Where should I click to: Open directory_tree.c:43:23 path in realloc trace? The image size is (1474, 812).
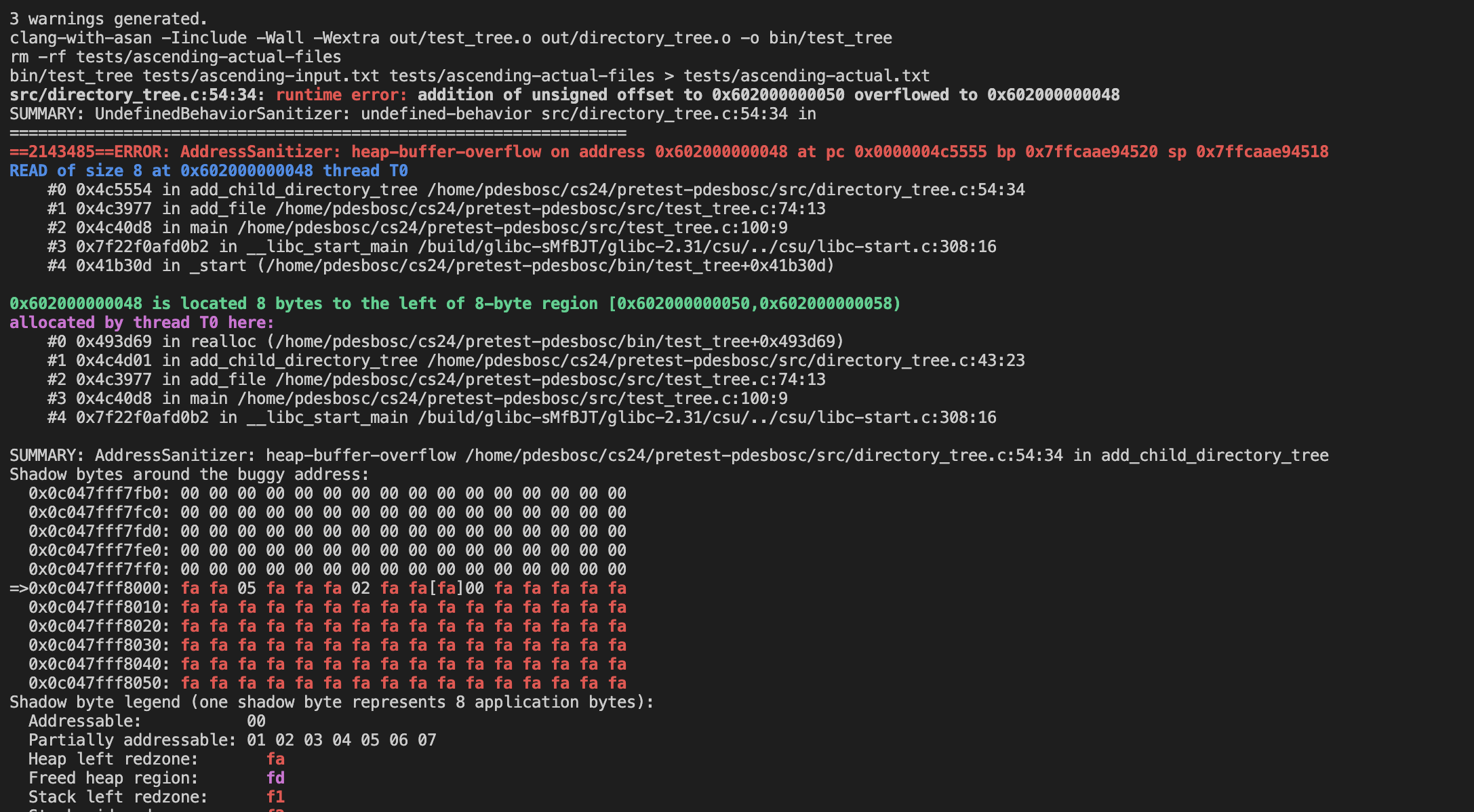tap(726, 361)
